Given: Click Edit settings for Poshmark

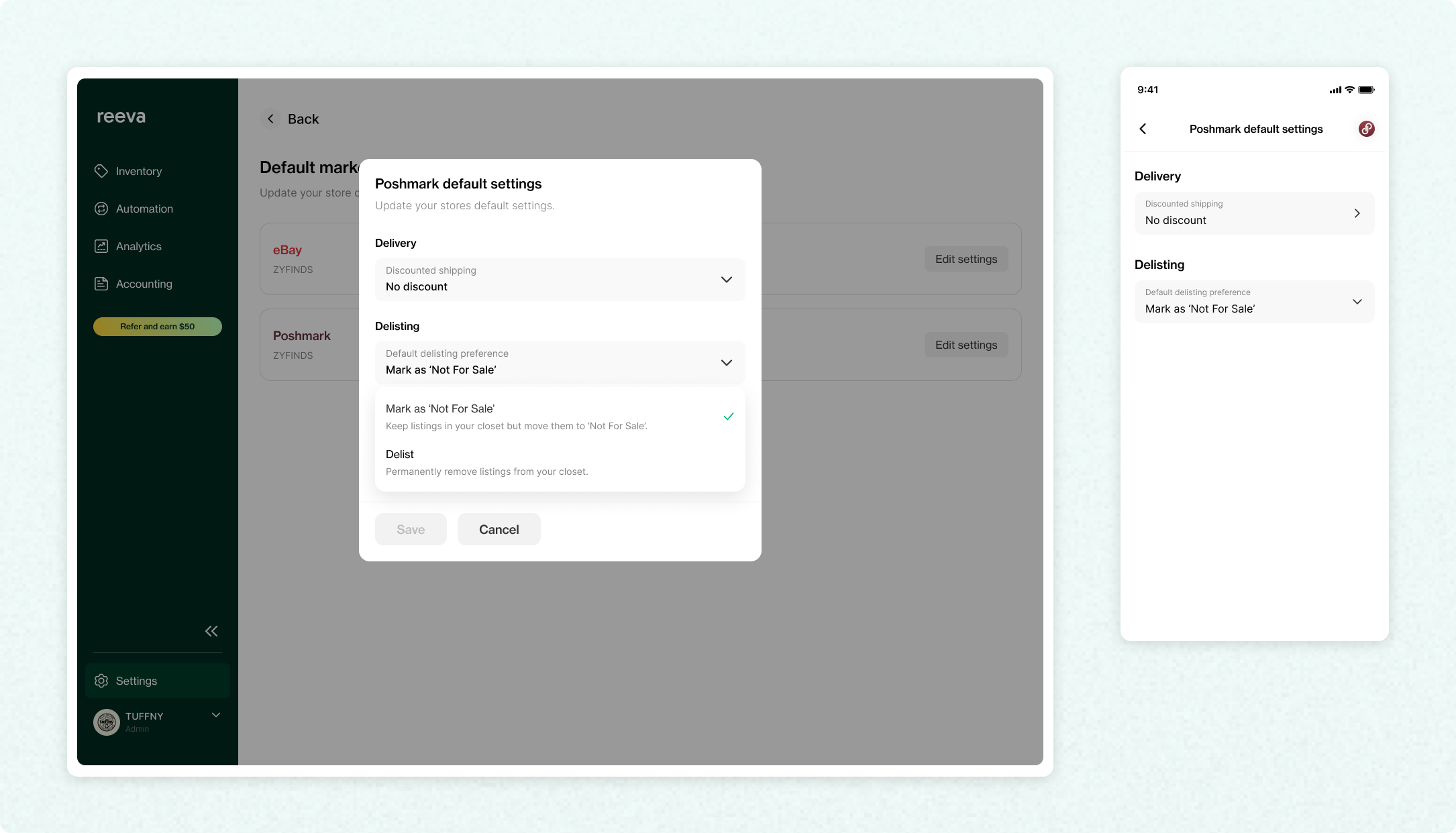Looking at the screenshot, I should (966, 345).
